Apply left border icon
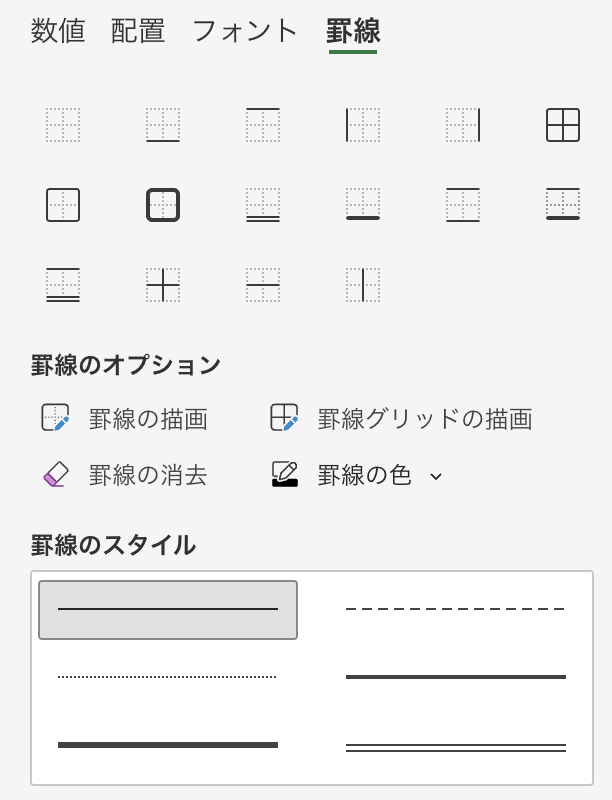612x800 pixels. pyautogui.click(x=363, y=125)
